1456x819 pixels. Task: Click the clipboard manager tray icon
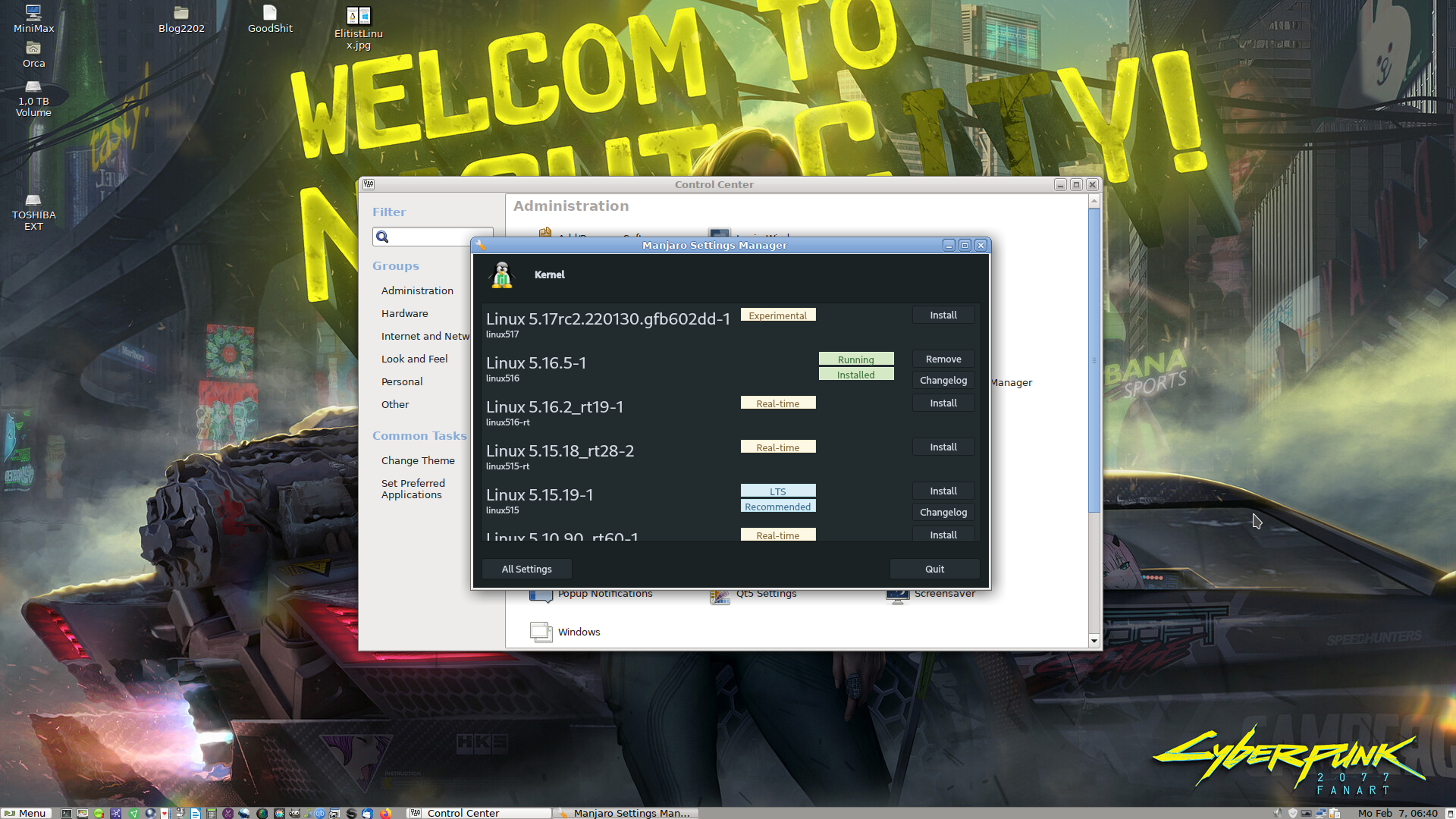click(x=1335, y=813)
